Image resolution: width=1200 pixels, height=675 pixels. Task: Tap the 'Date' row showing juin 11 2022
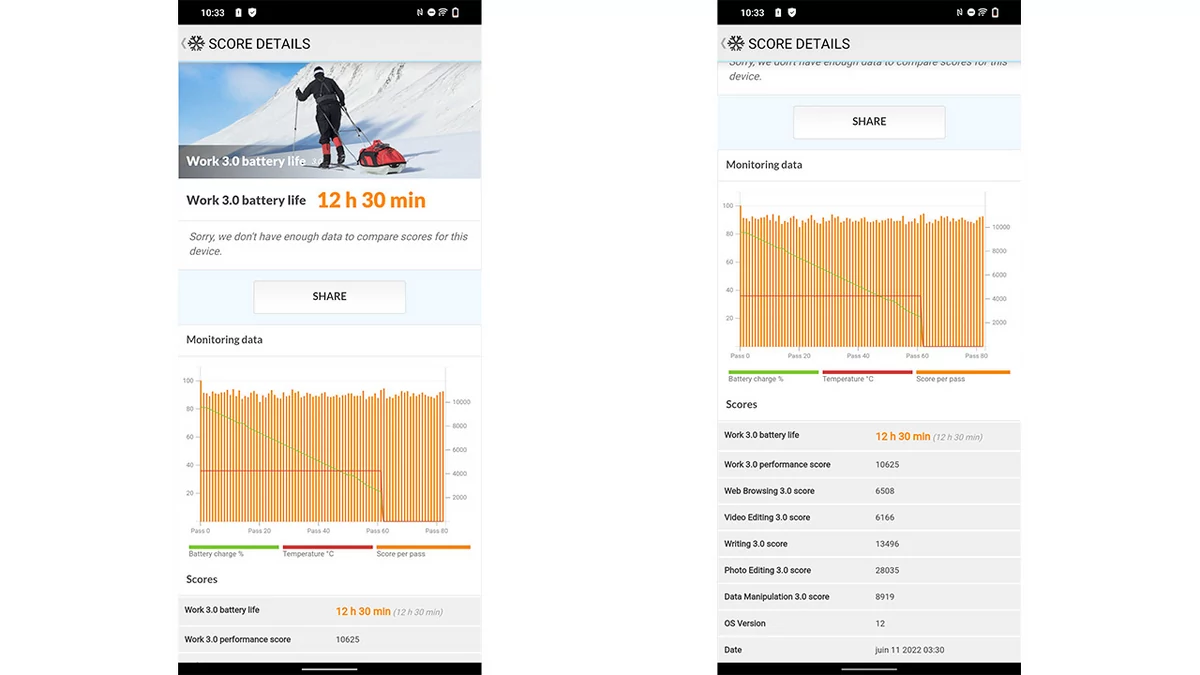(869, 650)
